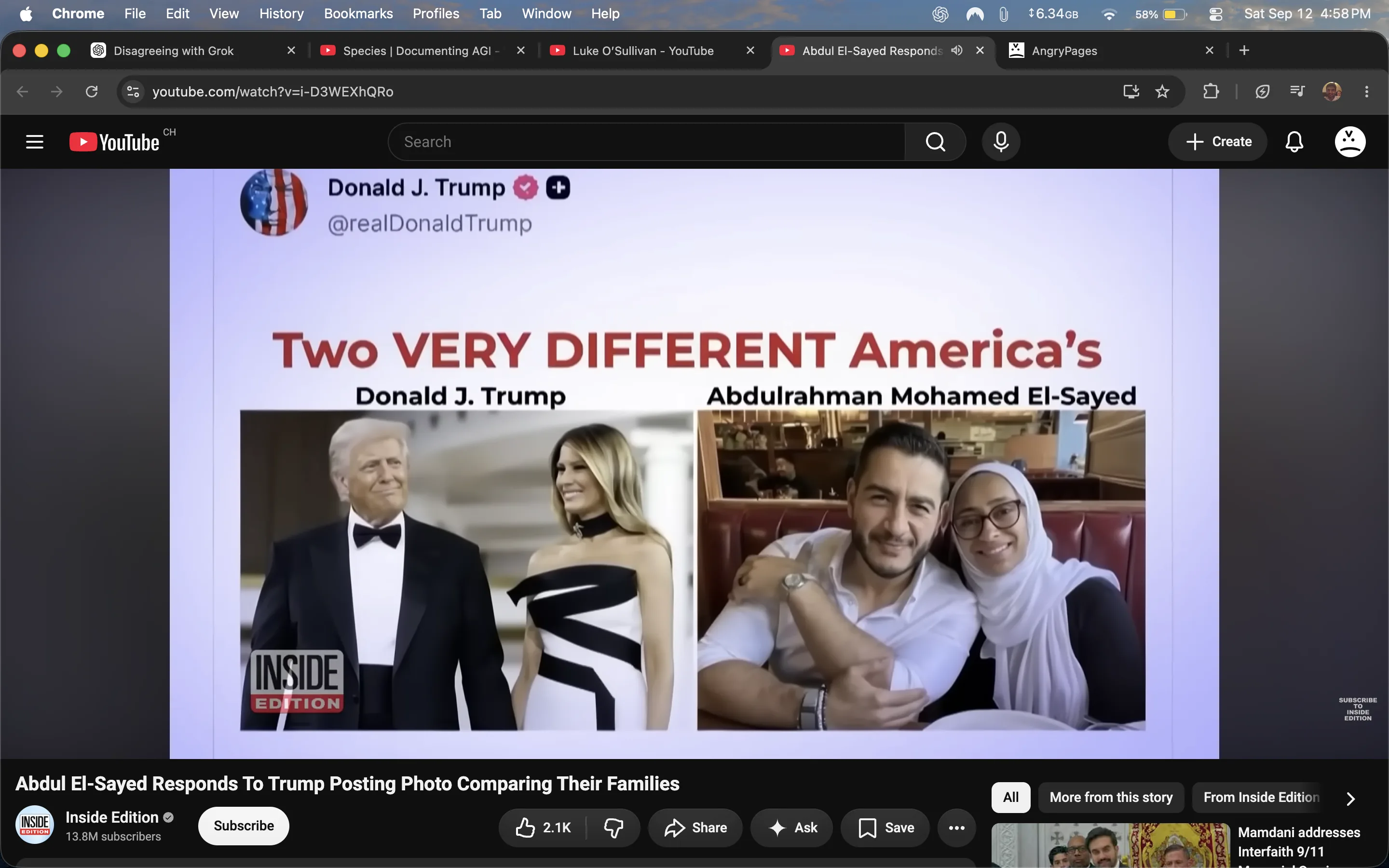Click the YouTube search input field
This screenshot has height=868, width=1389.
(646, 142)
